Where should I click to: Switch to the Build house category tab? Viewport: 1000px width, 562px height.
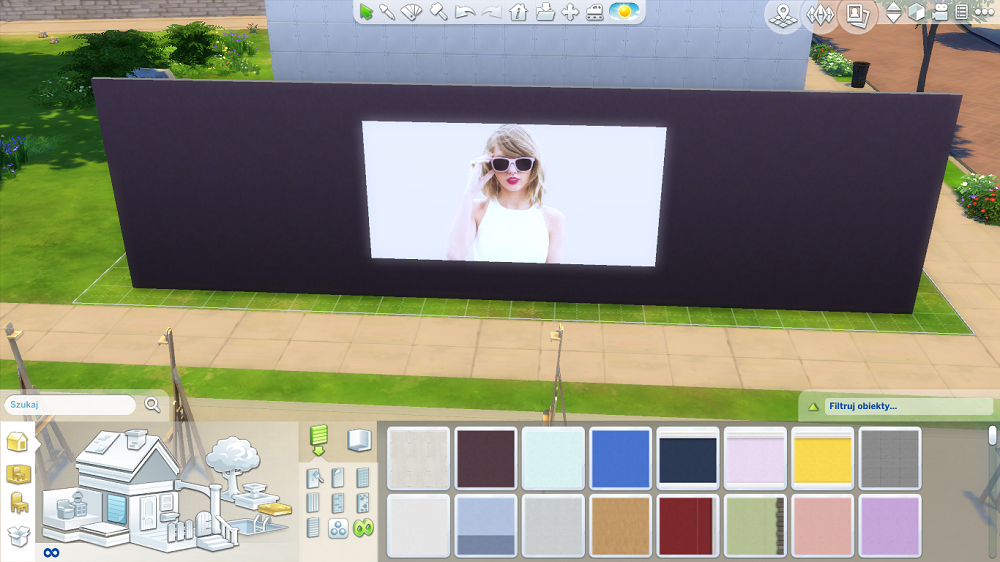[17, 442]
